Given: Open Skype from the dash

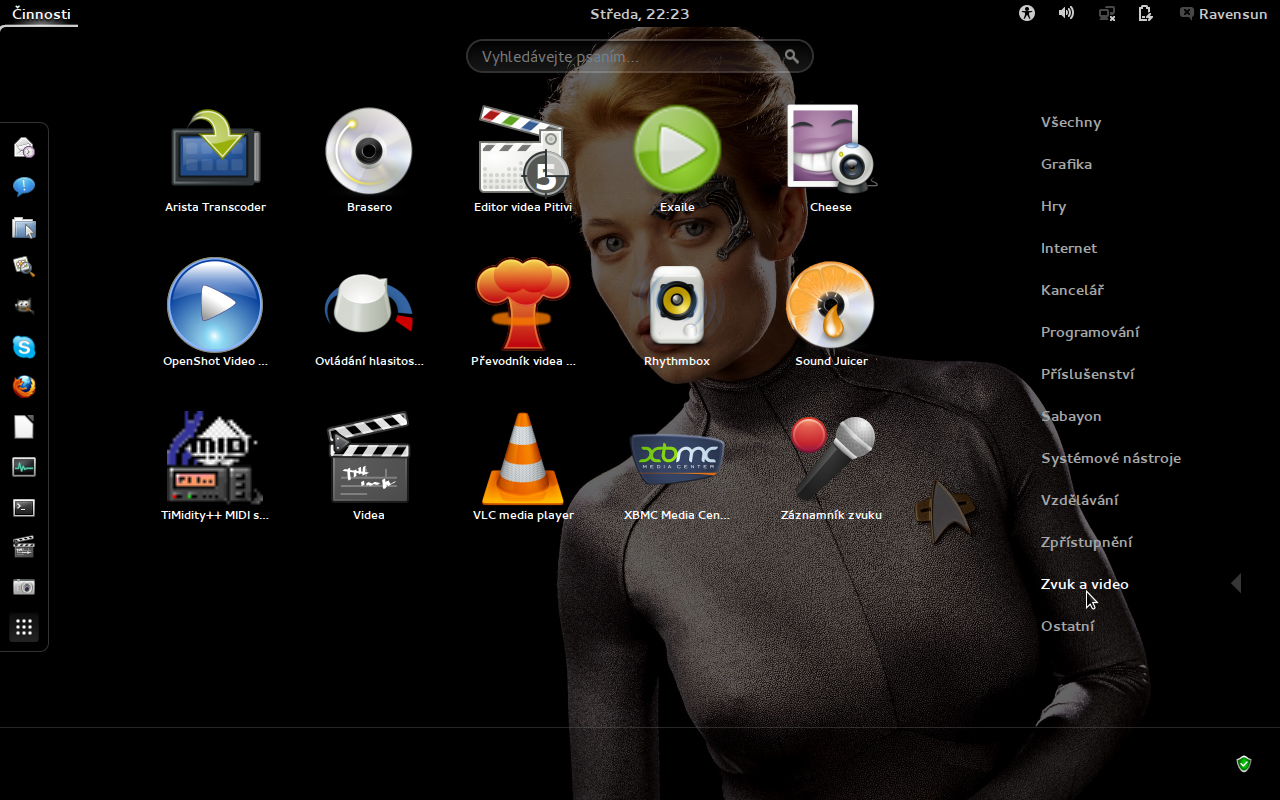Looking at the screenshot, I should click(x=24, y=347).
